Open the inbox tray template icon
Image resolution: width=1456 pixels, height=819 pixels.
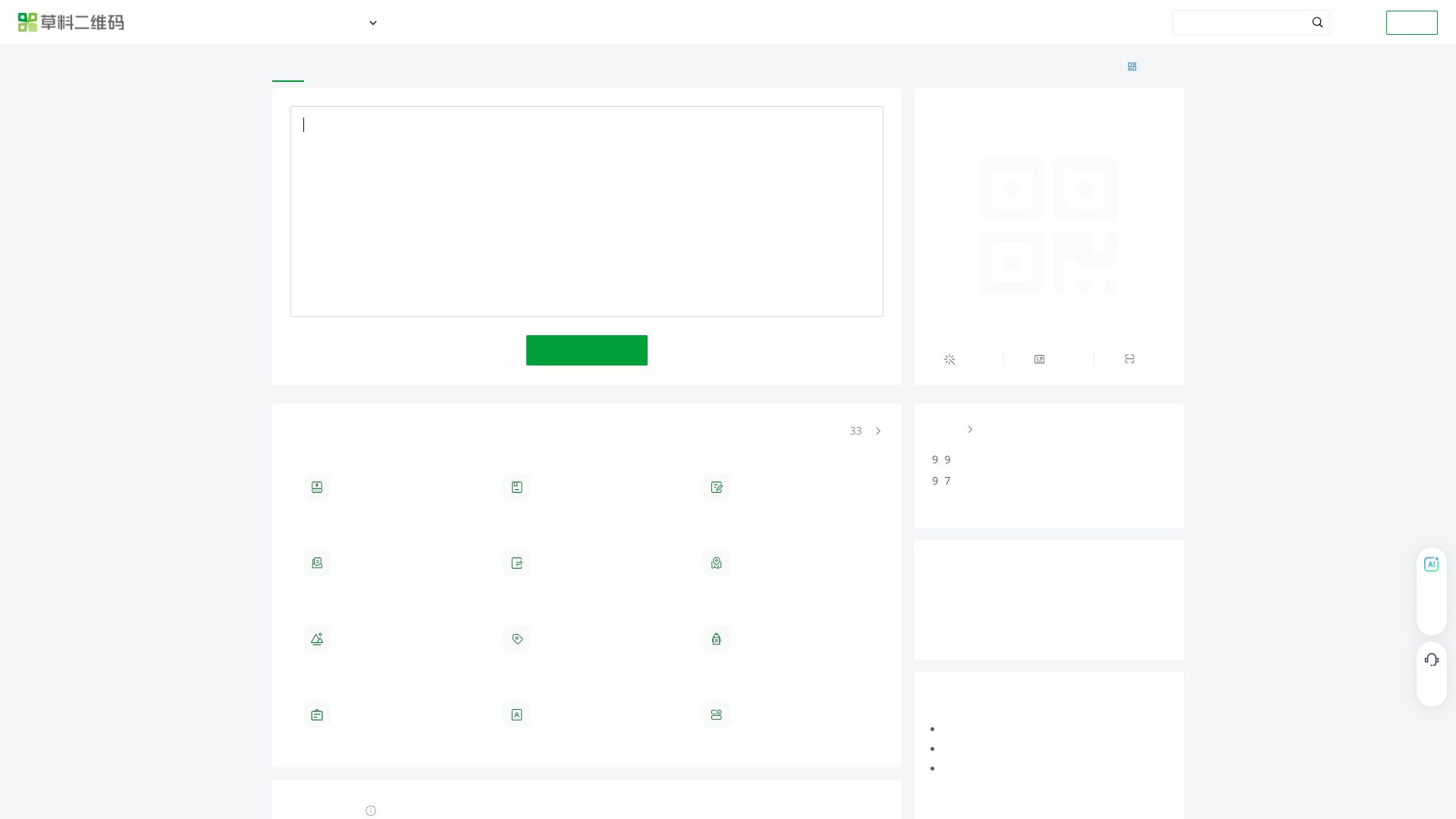pos(317,563)
